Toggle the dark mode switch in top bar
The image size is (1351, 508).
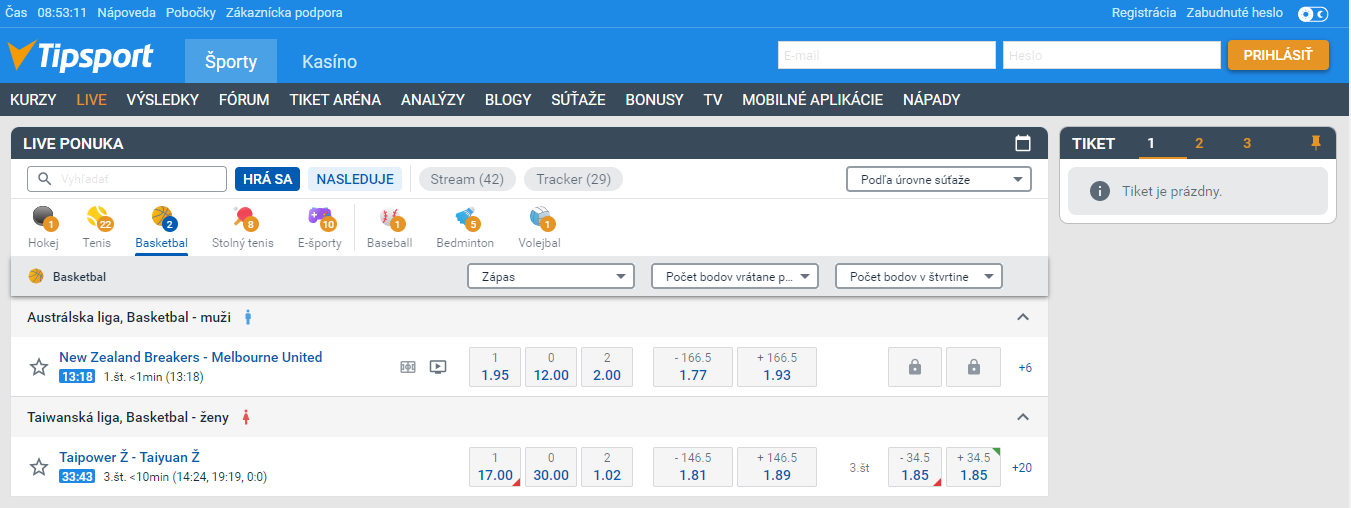[x=1312, y=14]
